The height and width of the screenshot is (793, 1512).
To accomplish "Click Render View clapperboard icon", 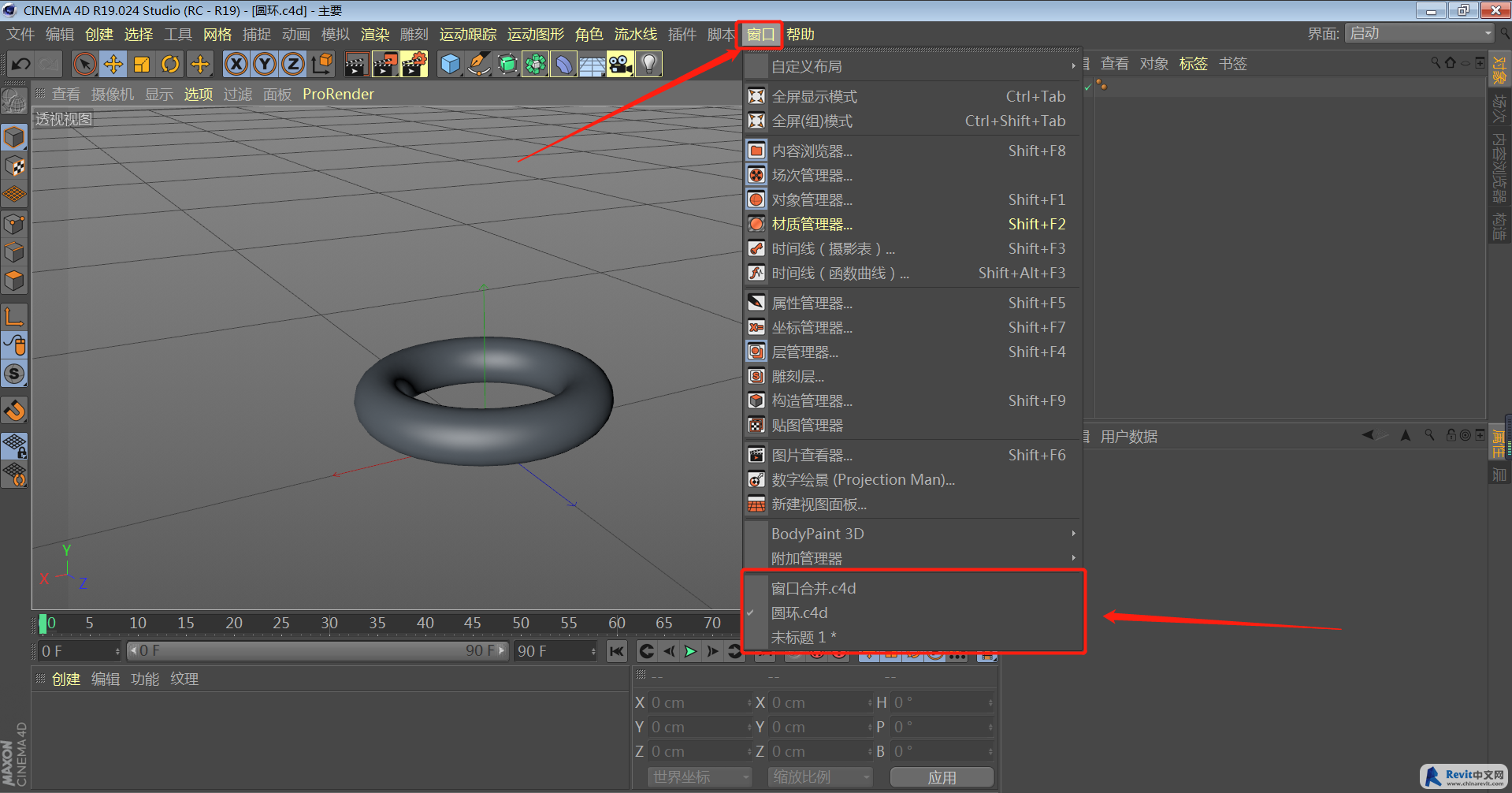I will click(356, 64).
